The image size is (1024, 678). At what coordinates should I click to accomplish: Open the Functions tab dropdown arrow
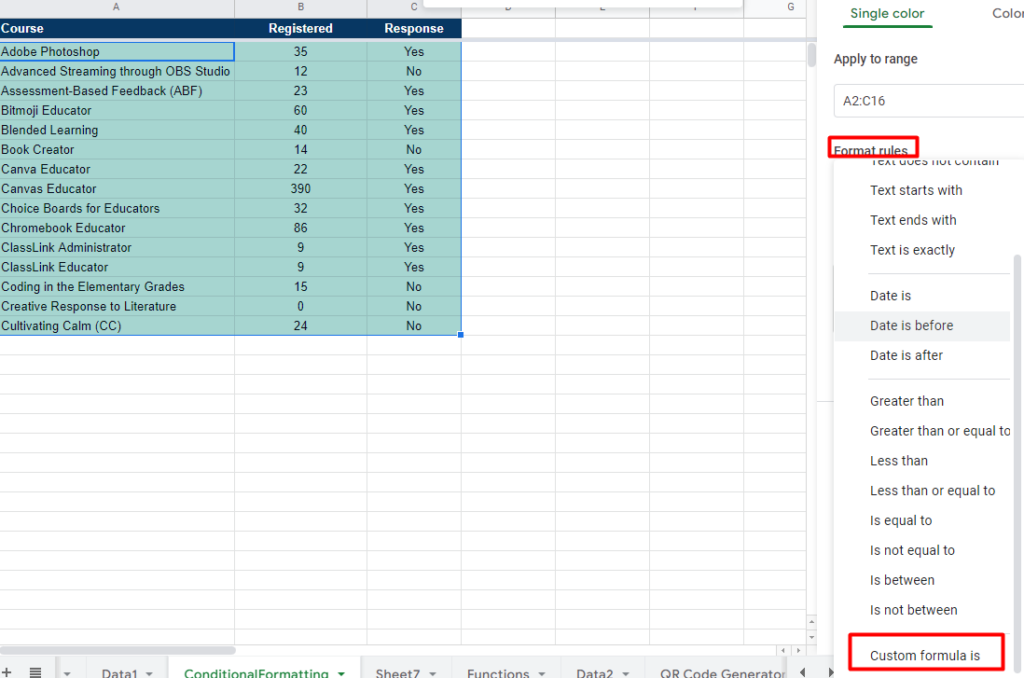pos(542,673)
